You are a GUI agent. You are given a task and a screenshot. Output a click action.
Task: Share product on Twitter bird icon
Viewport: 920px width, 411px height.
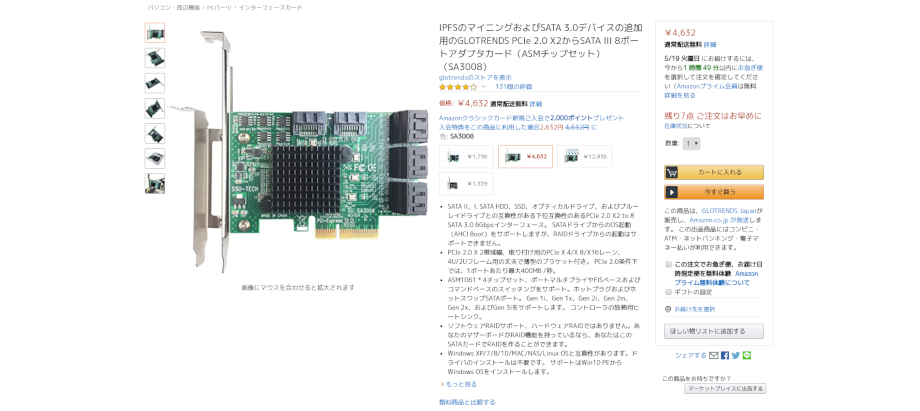736,355
